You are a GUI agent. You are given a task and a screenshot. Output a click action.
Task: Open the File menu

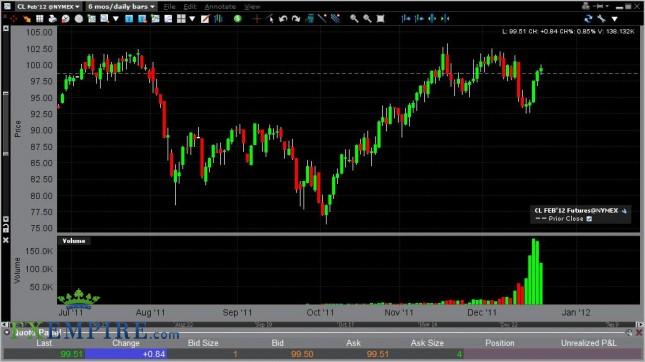169,7
